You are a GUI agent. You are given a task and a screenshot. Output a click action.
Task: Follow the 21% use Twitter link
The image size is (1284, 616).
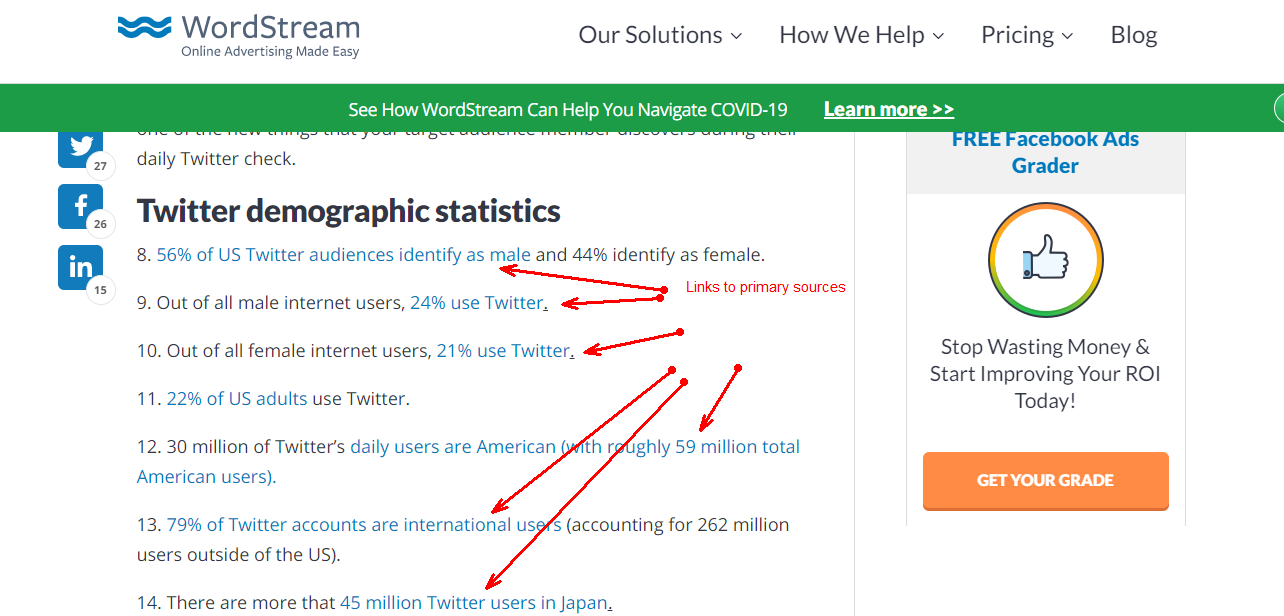point(502,350)
